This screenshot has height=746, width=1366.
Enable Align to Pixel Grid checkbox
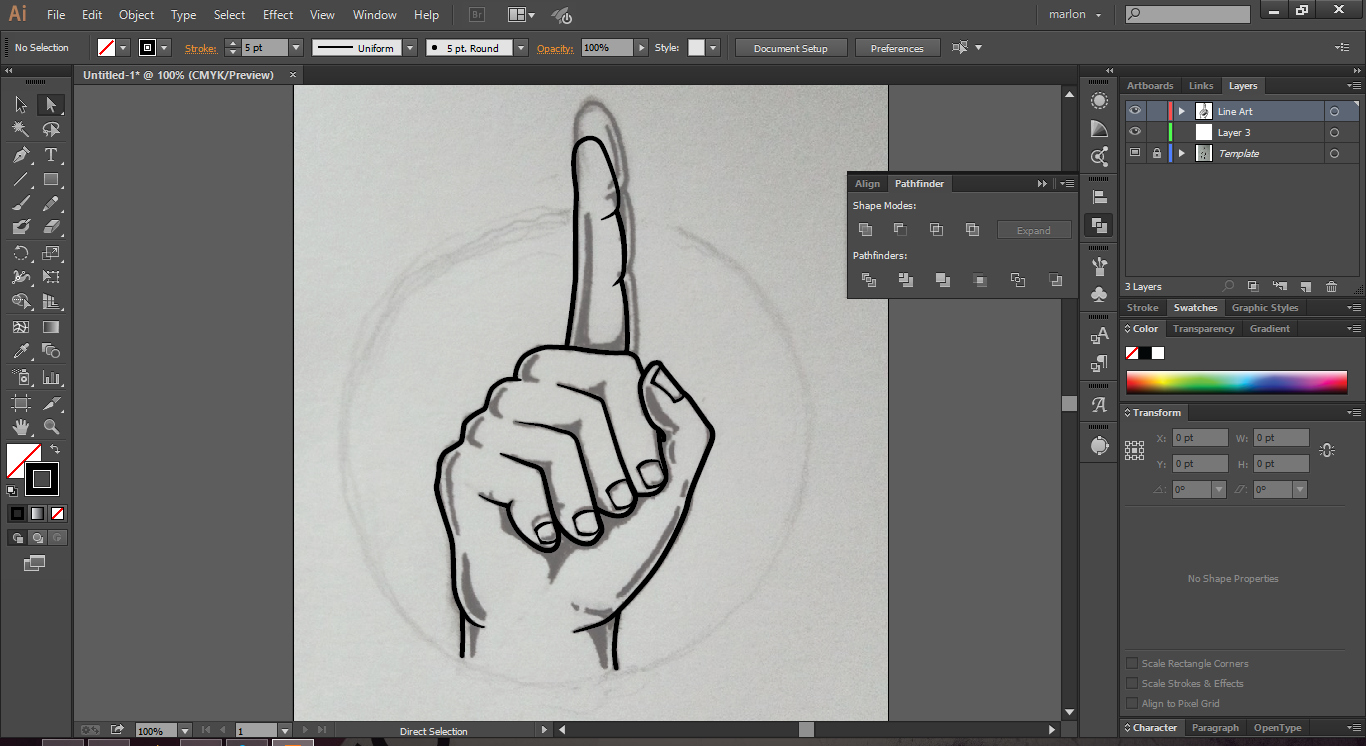pyautogui.click(x=1132, y=703)
